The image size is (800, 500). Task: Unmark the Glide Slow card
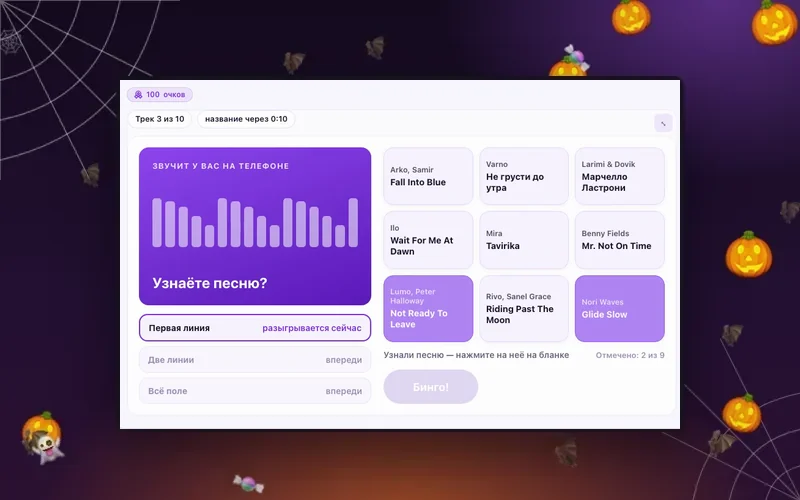619,309
